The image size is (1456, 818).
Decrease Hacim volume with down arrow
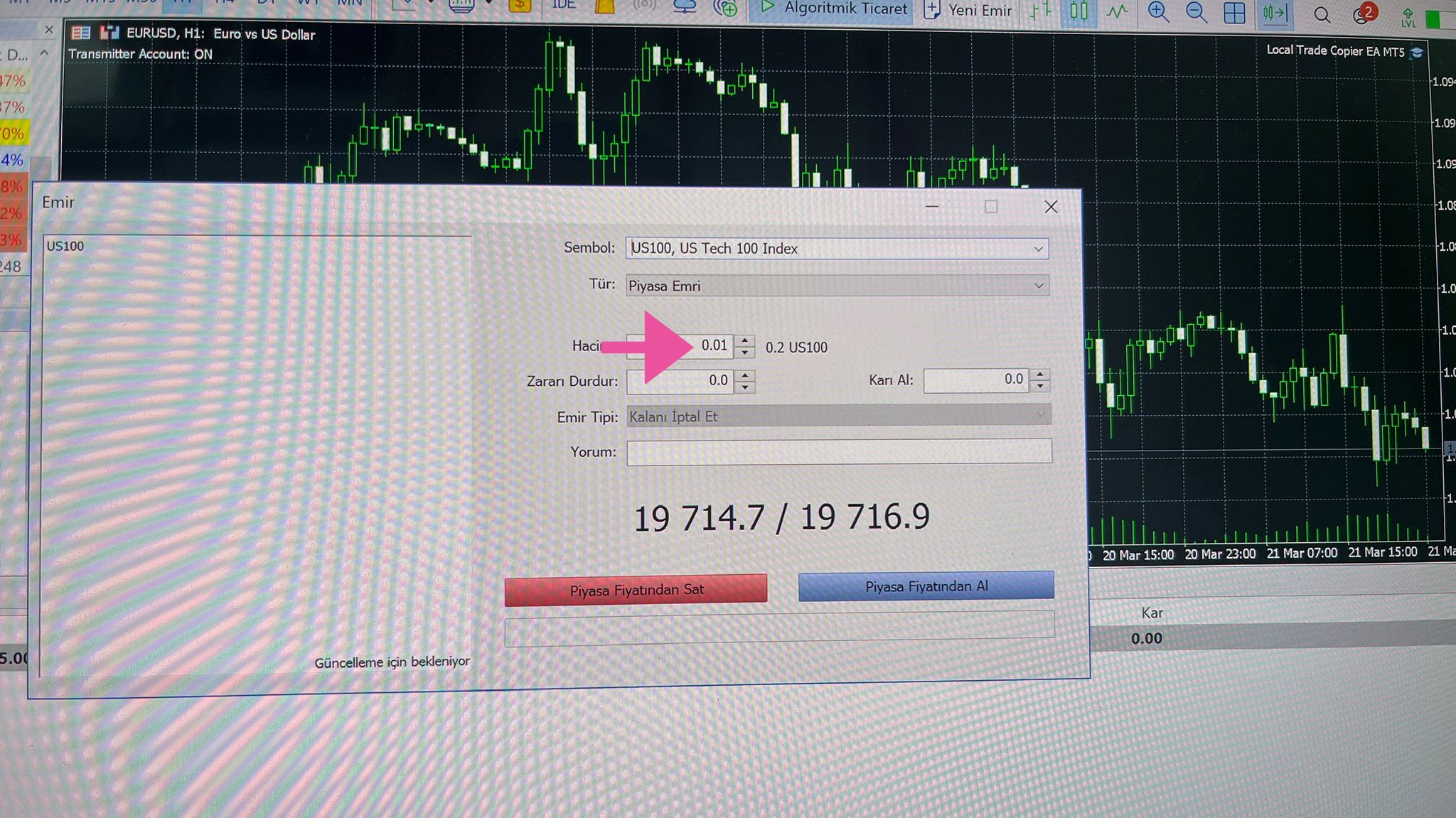744,352
